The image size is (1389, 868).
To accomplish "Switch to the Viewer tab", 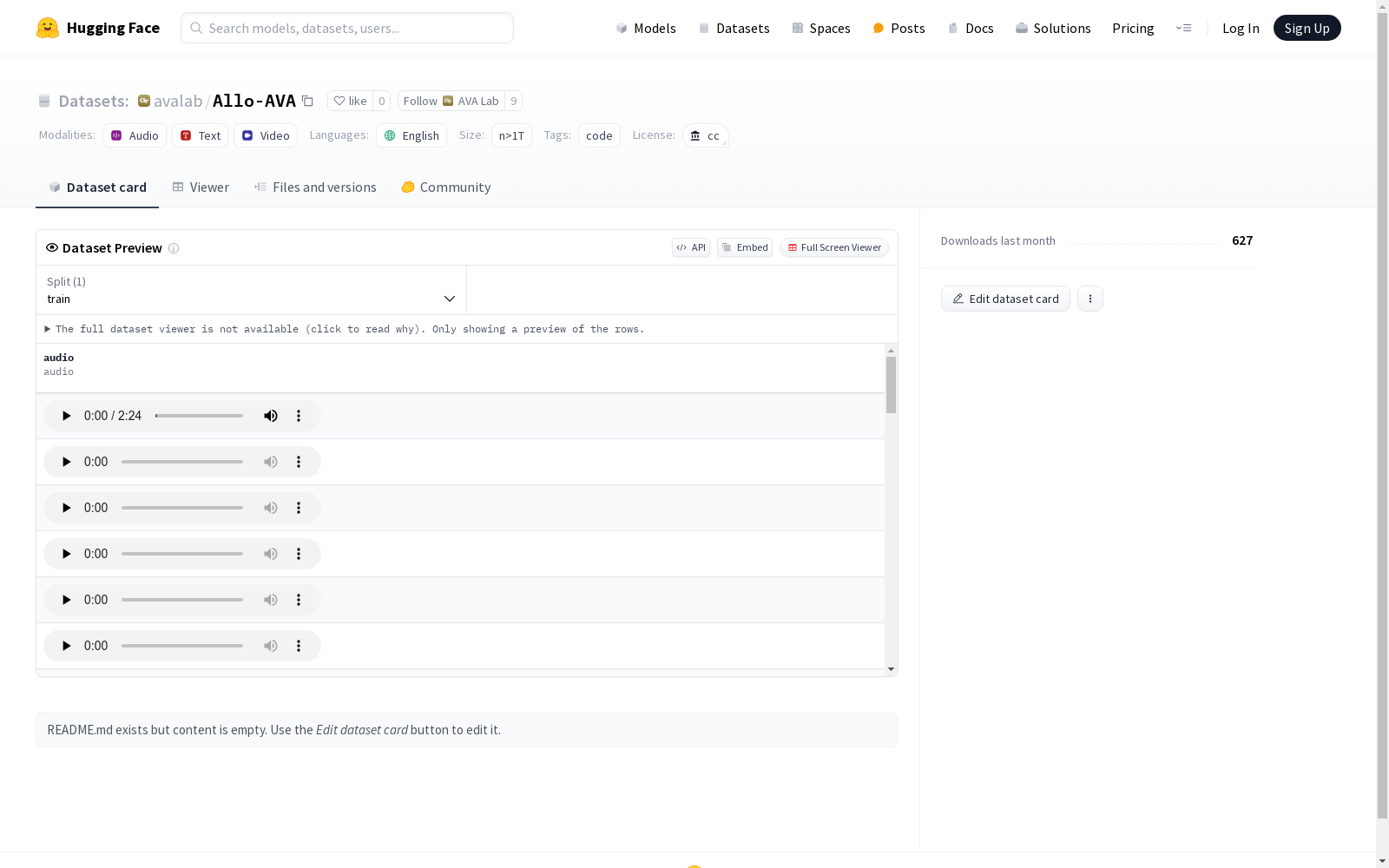I will pos(201,187).
